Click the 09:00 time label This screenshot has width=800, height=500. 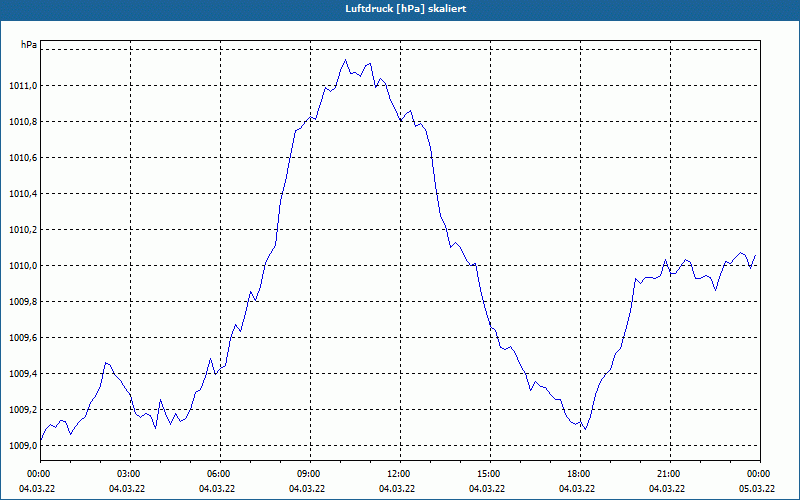point(310,474)
